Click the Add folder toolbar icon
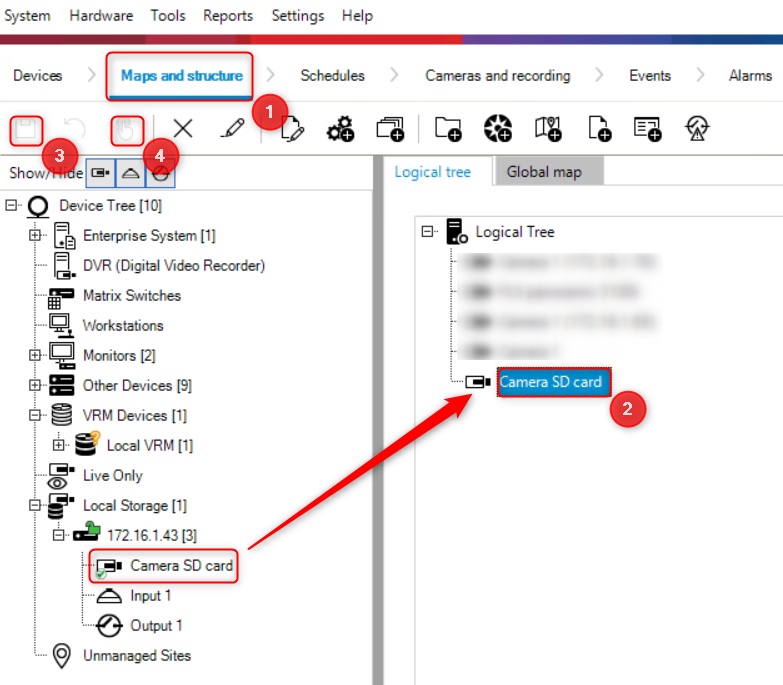Image resolution: width=783 pixels, height=685 pixels. pos(448,129)
